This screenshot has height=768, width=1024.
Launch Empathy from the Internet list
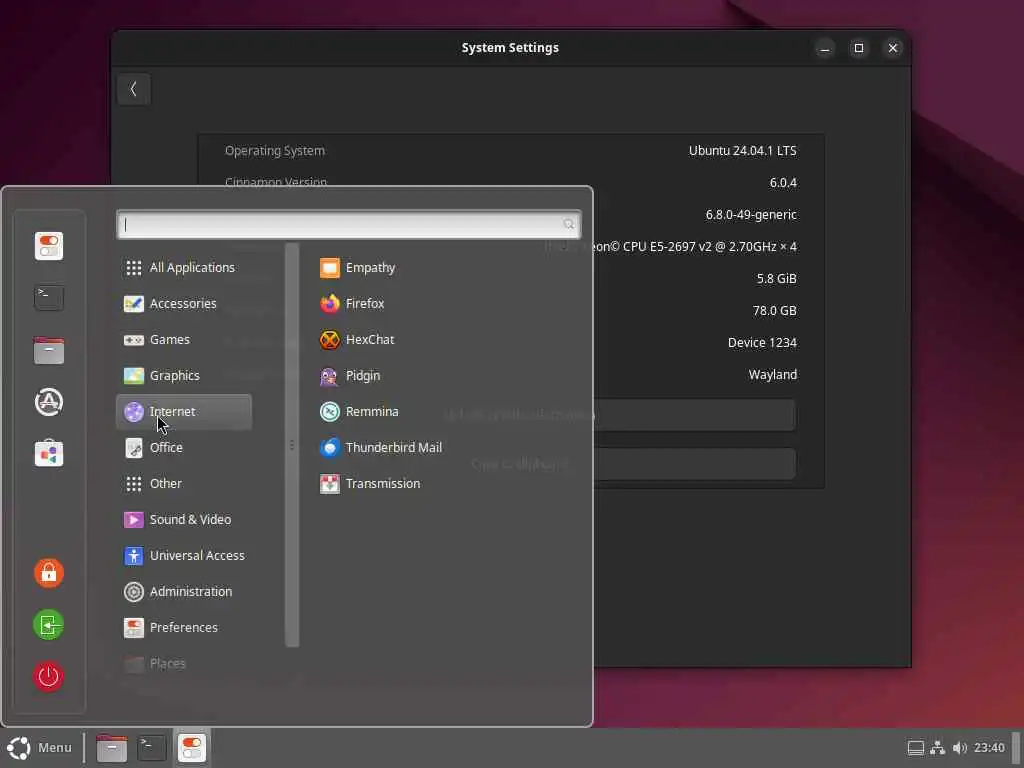(358, 268)
